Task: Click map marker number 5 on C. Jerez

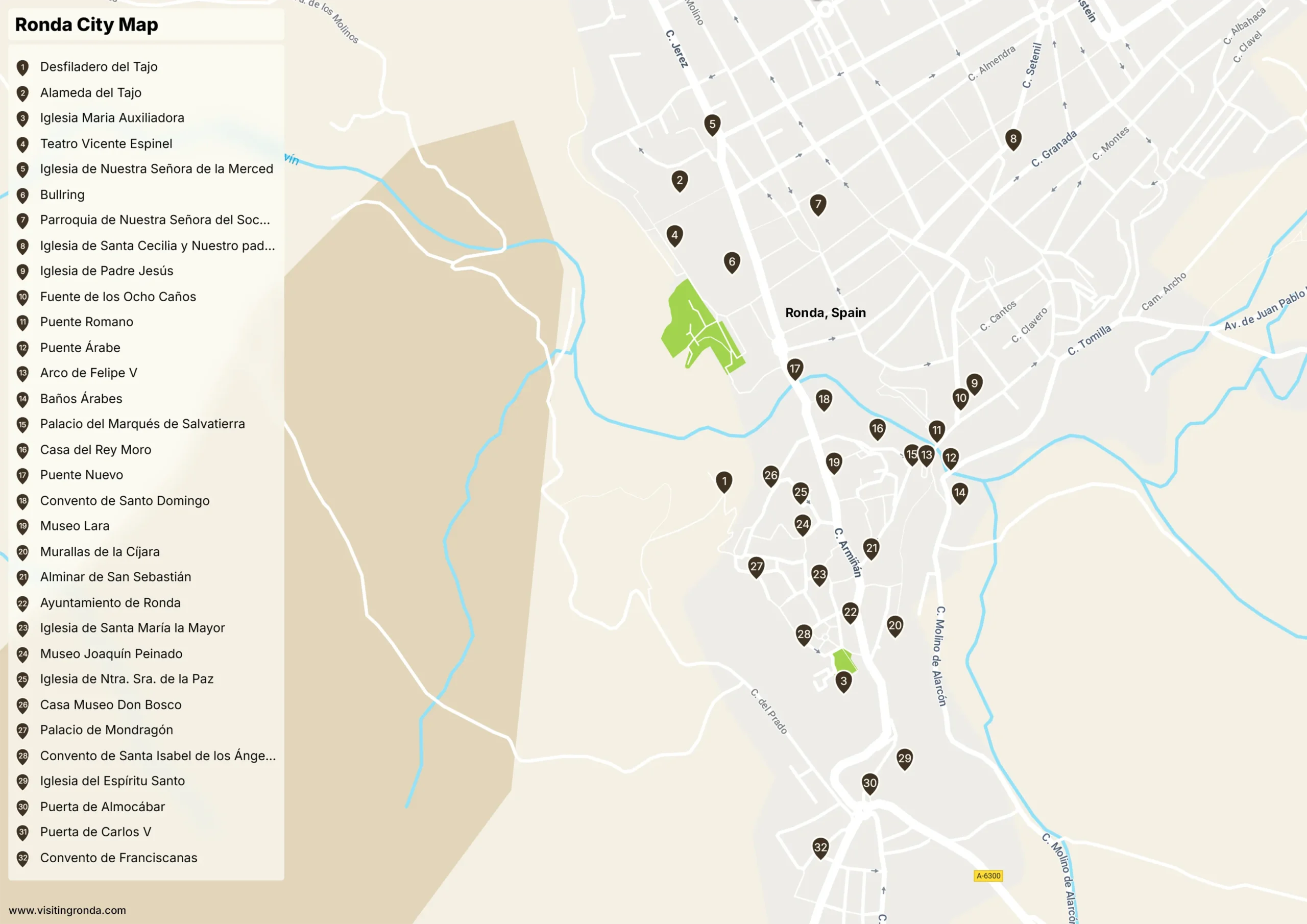Action: pos(712,124)
